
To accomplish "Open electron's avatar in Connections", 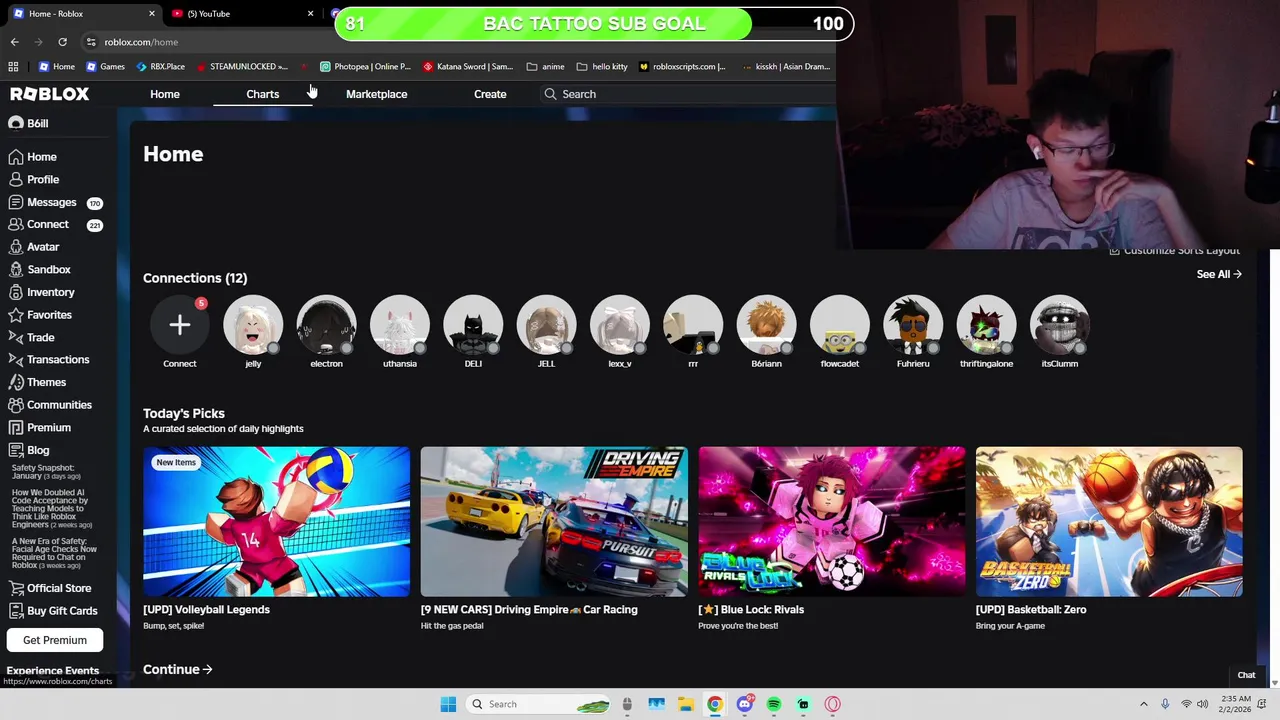I will pyautogui.click(x=326, y=325).
